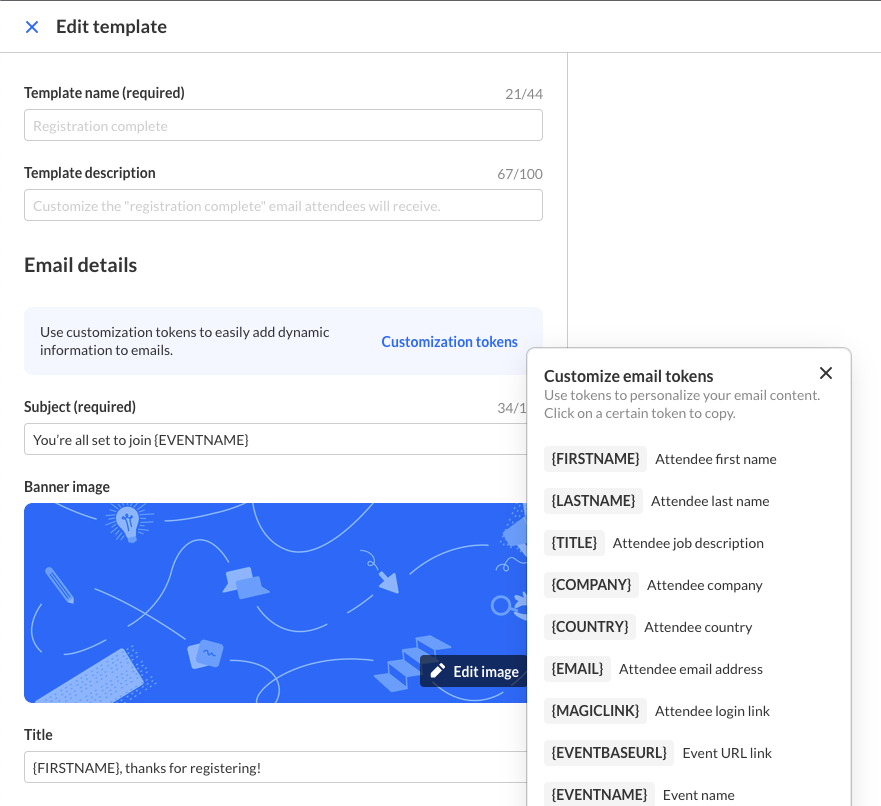881x806 pixels.
Task: Click the 'Attendee company' text
Action: tap(705, 585)
